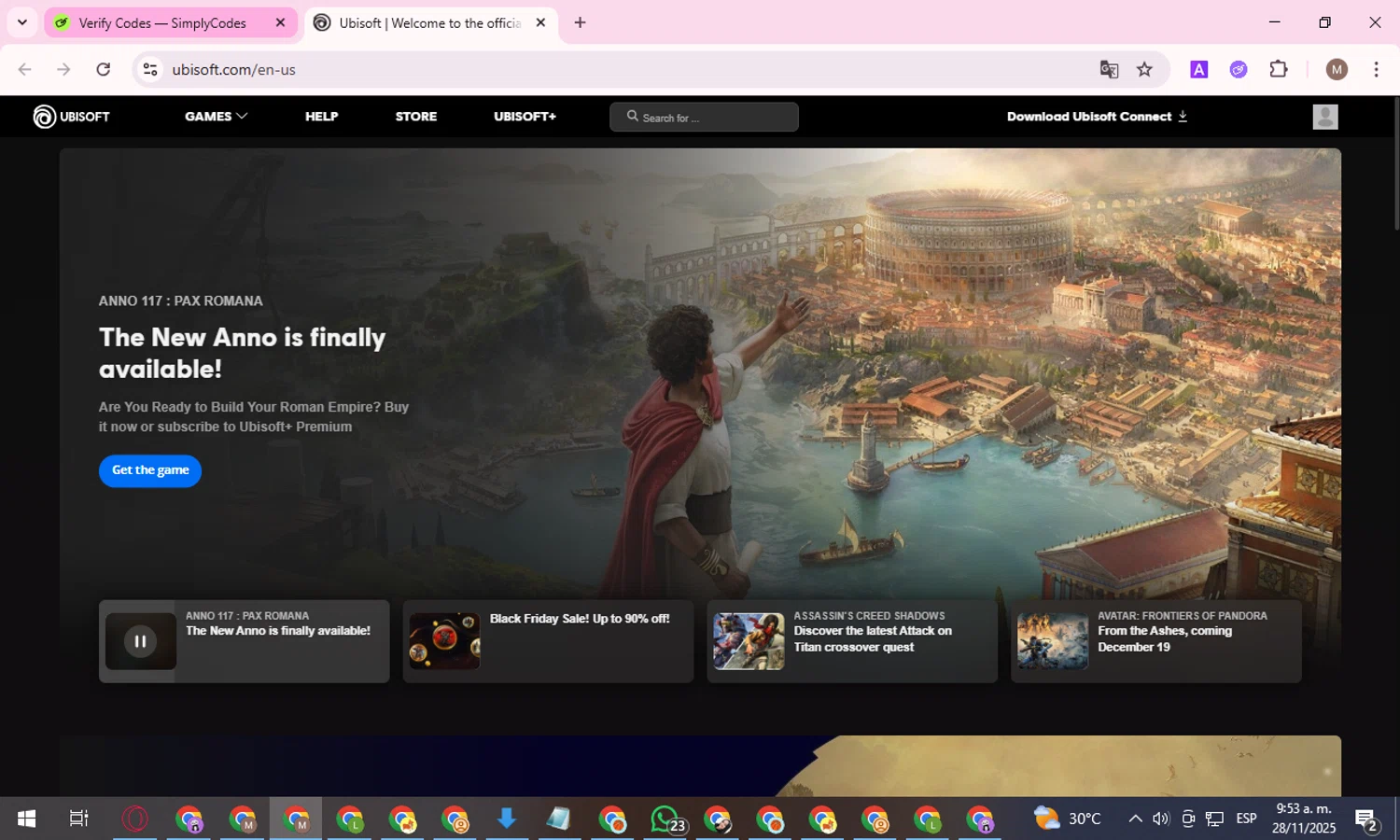Click the Get the game button

pyautogui.click(x=150, y=470)
